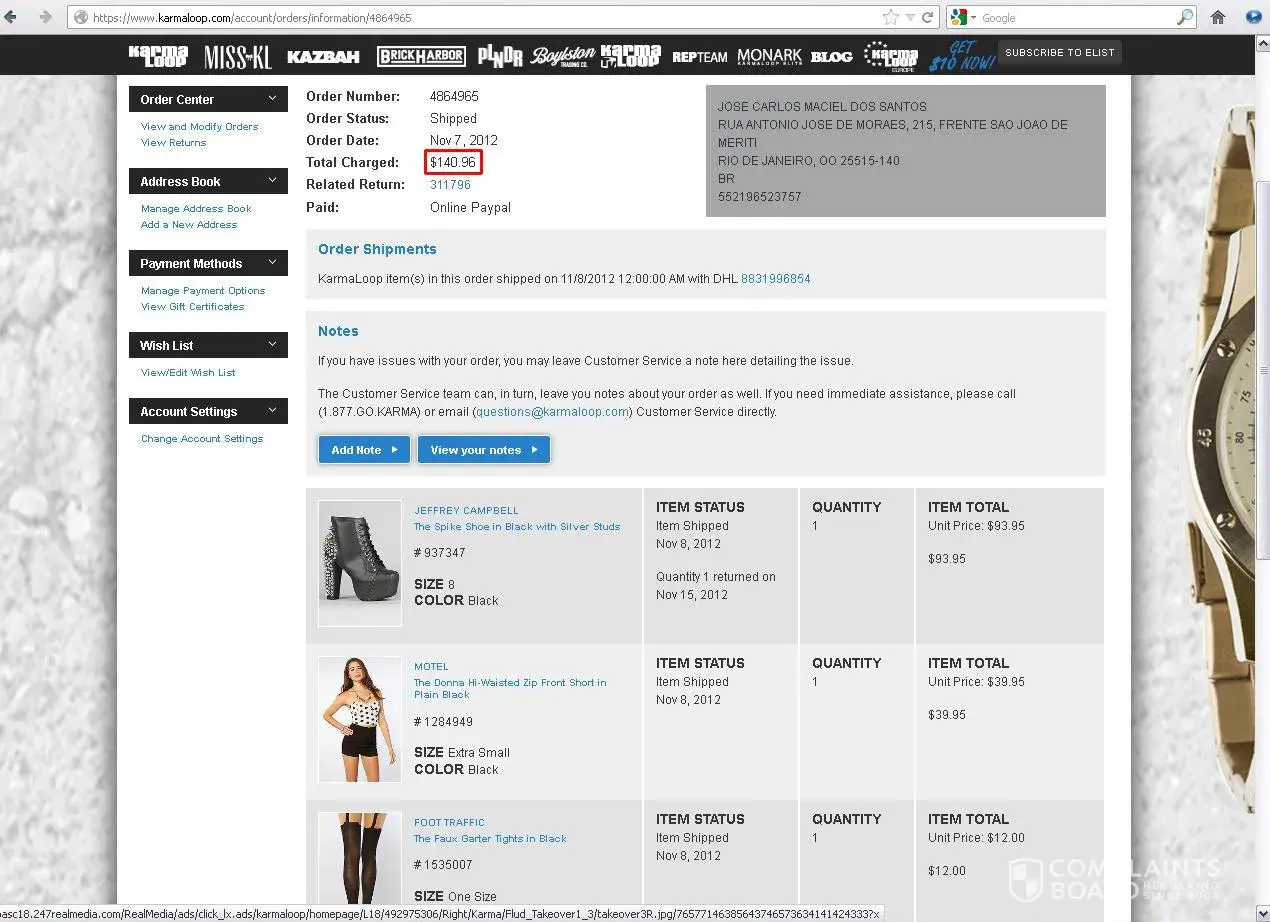The height and width of the screenshot is (922, 1270).
Task: Click Subscribe to Elist button
Action: (1060, 53)
